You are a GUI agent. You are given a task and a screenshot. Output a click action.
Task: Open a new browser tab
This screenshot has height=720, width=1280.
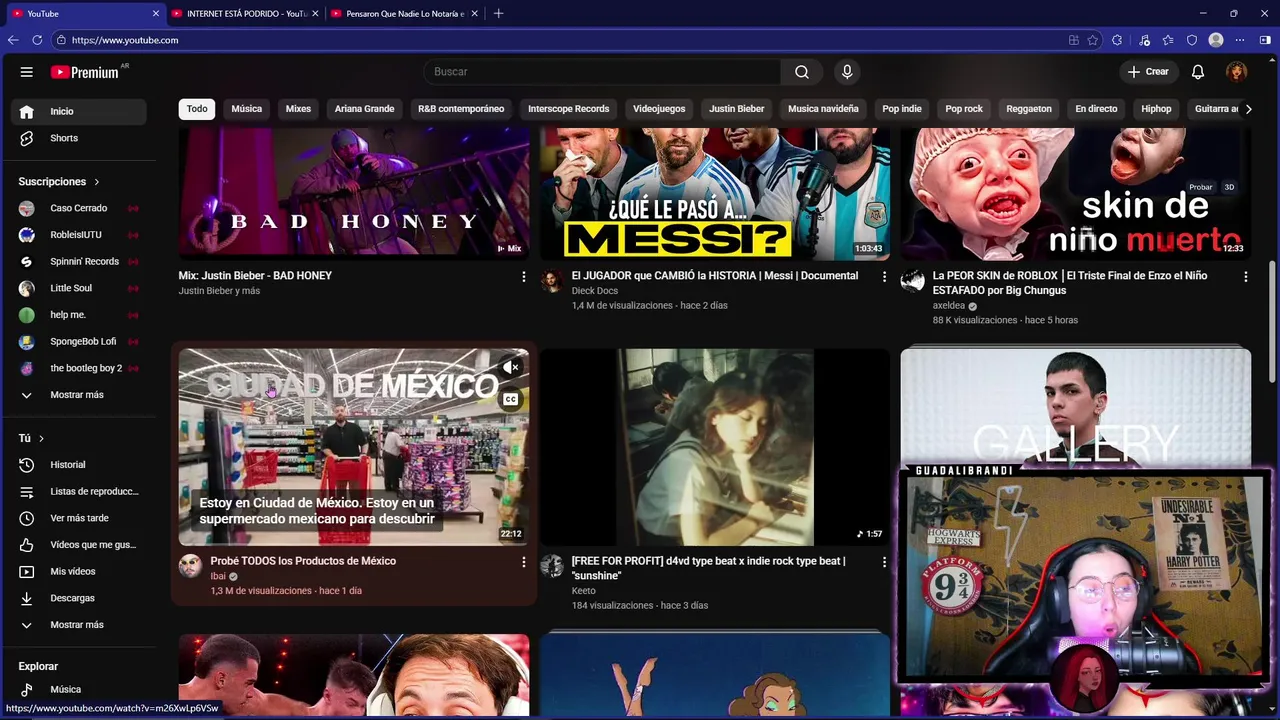click(498, 14)
